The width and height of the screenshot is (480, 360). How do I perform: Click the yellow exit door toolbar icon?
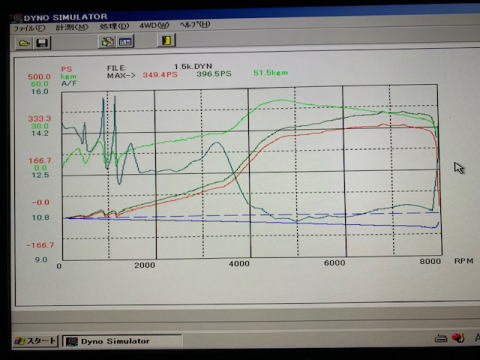(x=166, y=40)
